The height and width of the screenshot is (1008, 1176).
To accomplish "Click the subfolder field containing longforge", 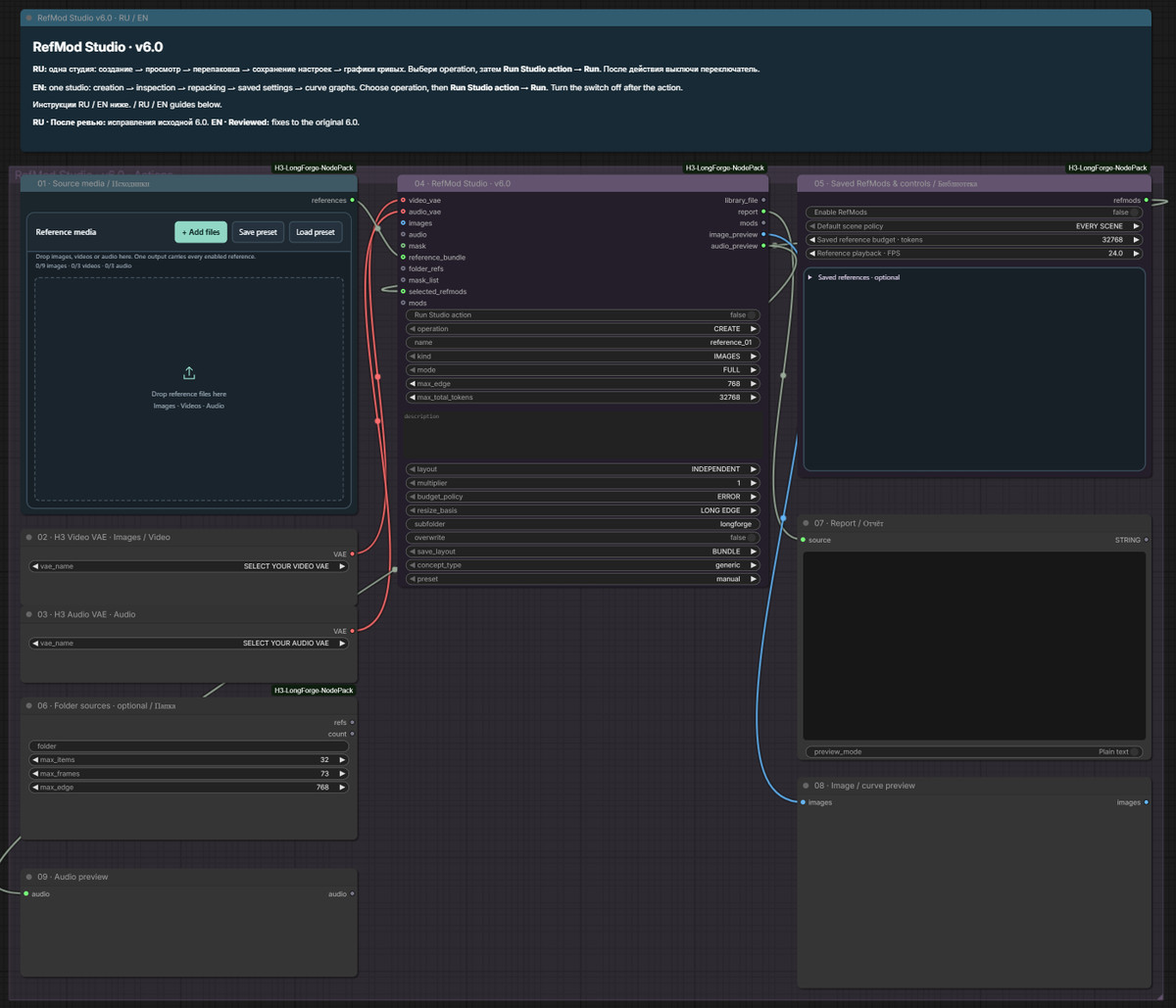I will pos(583,524).
